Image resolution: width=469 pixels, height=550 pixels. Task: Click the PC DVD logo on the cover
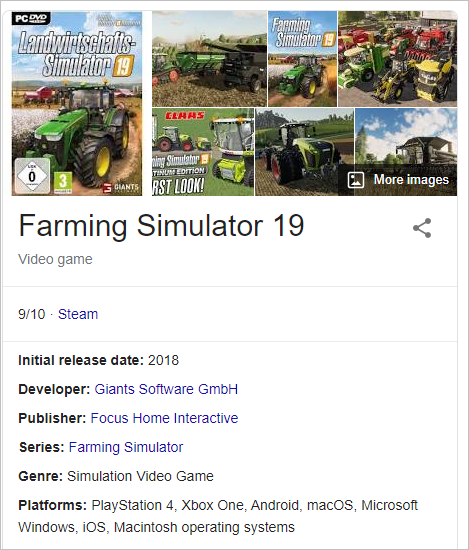[x=31, y=18]
